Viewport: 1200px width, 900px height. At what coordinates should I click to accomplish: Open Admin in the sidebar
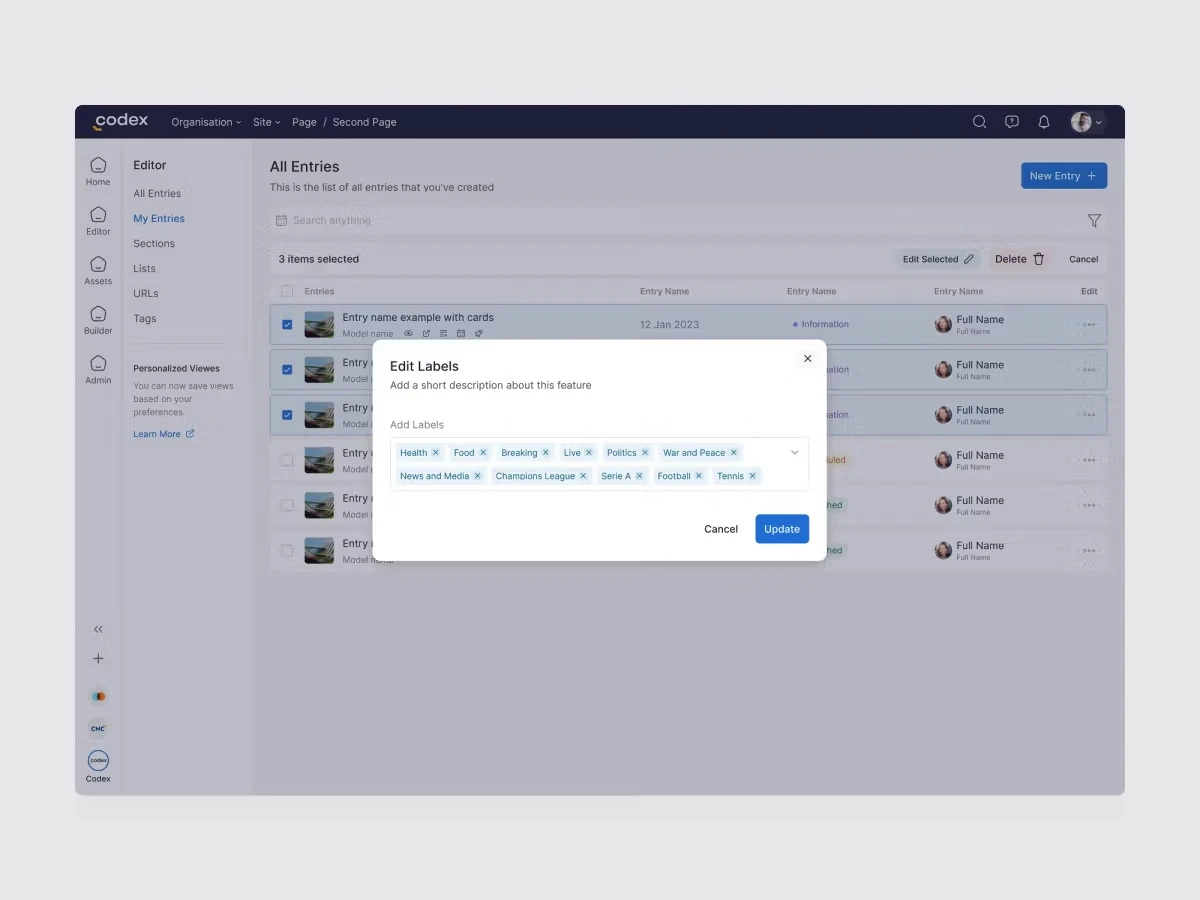(98, 369)
